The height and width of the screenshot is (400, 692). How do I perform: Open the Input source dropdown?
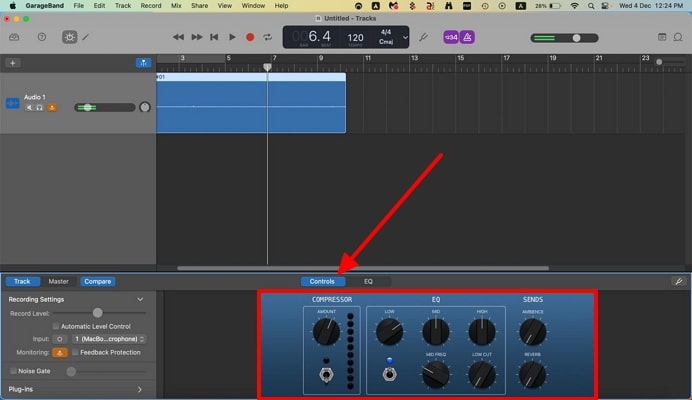109,339
